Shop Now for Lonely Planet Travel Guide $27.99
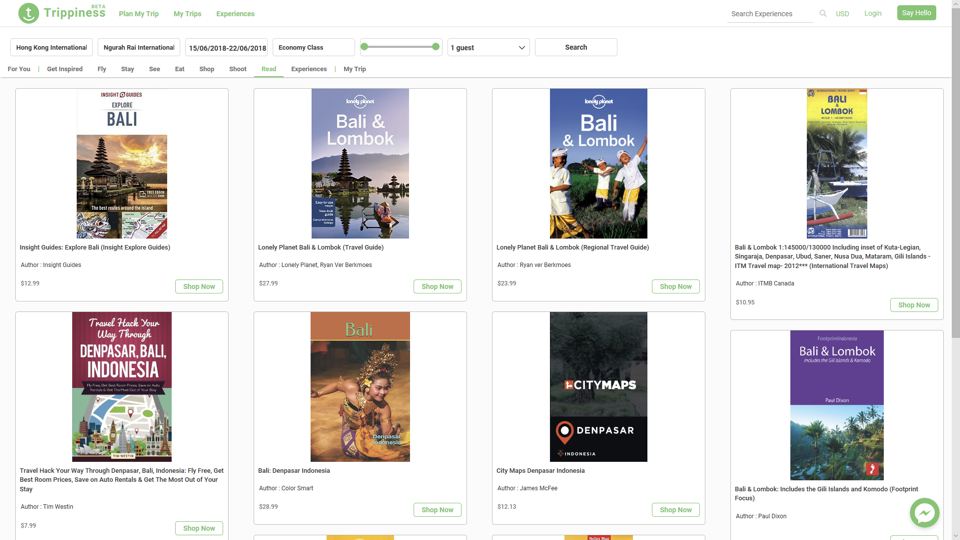Image resolution: width=960 pixels, height=540 pixels. (437, 287)
